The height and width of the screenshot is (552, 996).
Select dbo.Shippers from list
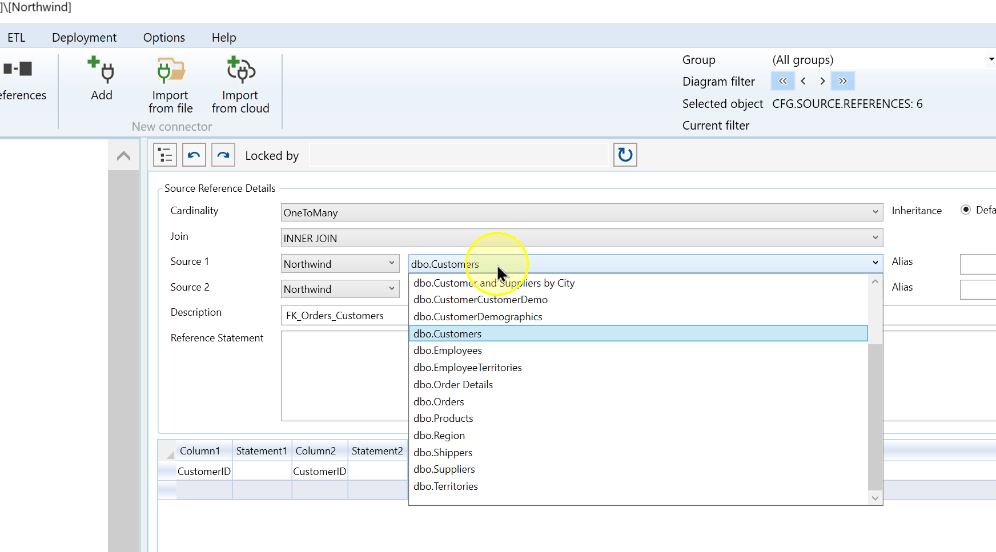pos(638,452)
